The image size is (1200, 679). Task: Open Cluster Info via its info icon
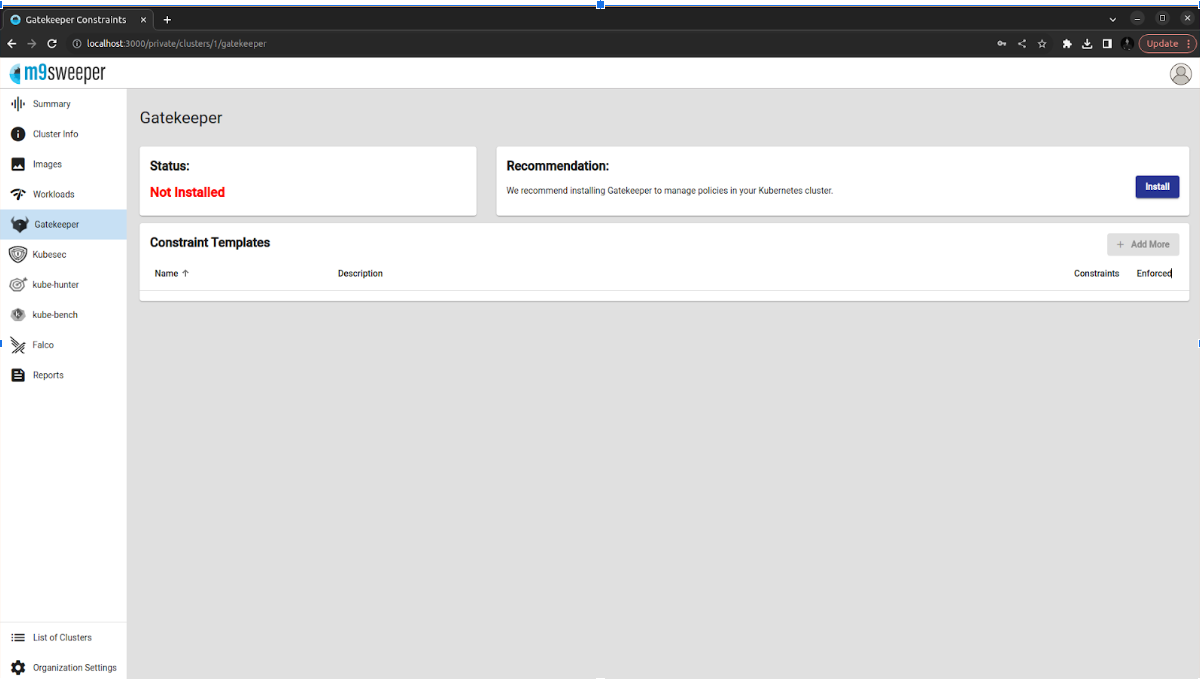pos(17,134)
